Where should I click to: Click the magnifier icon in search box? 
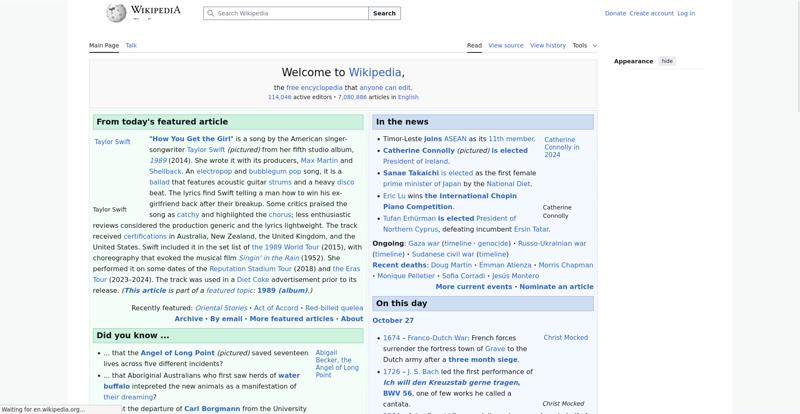210,14
